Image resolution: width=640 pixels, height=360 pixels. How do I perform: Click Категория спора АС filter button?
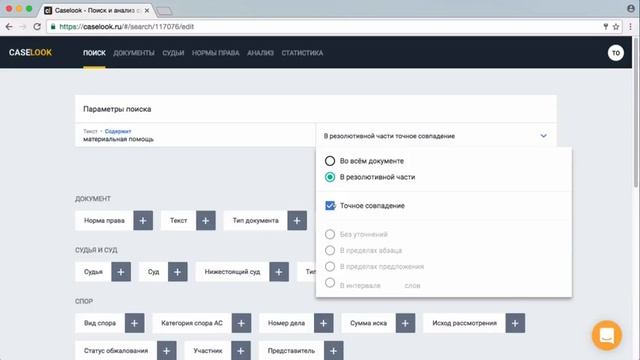pyautogui.click(x=192, y=323)
